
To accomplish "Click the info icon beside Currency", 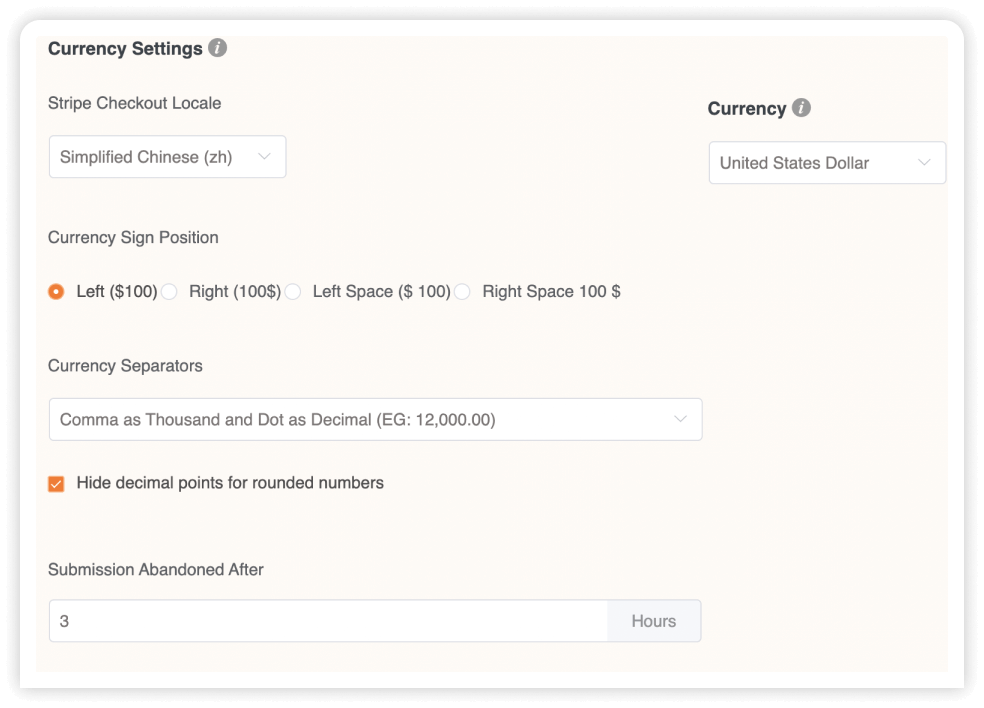I will pos(801,107).
